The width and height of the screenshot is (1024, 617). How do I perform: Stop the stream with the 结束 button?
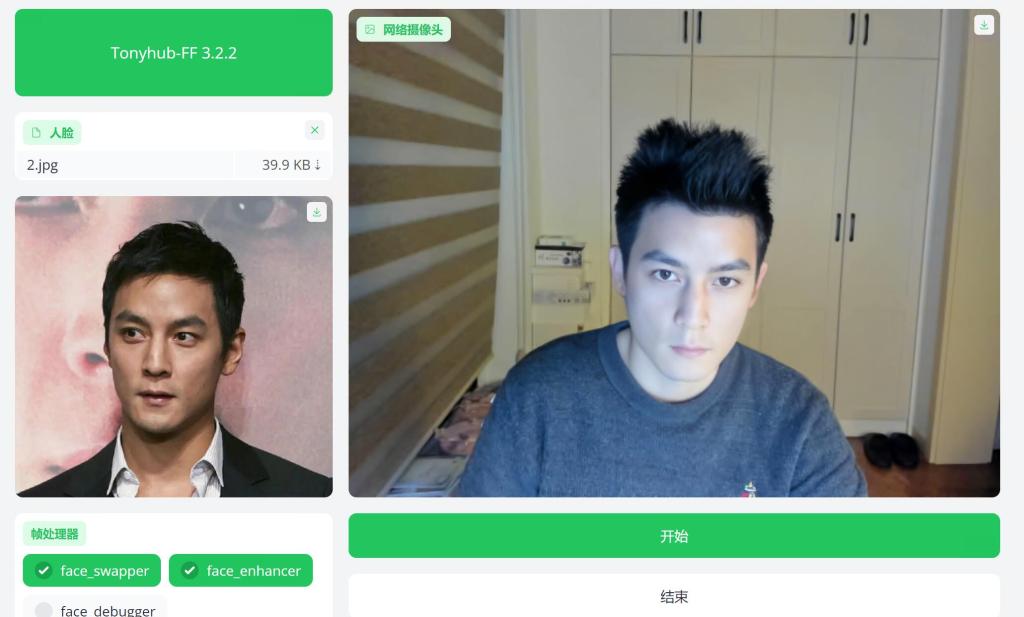(674, 595)
